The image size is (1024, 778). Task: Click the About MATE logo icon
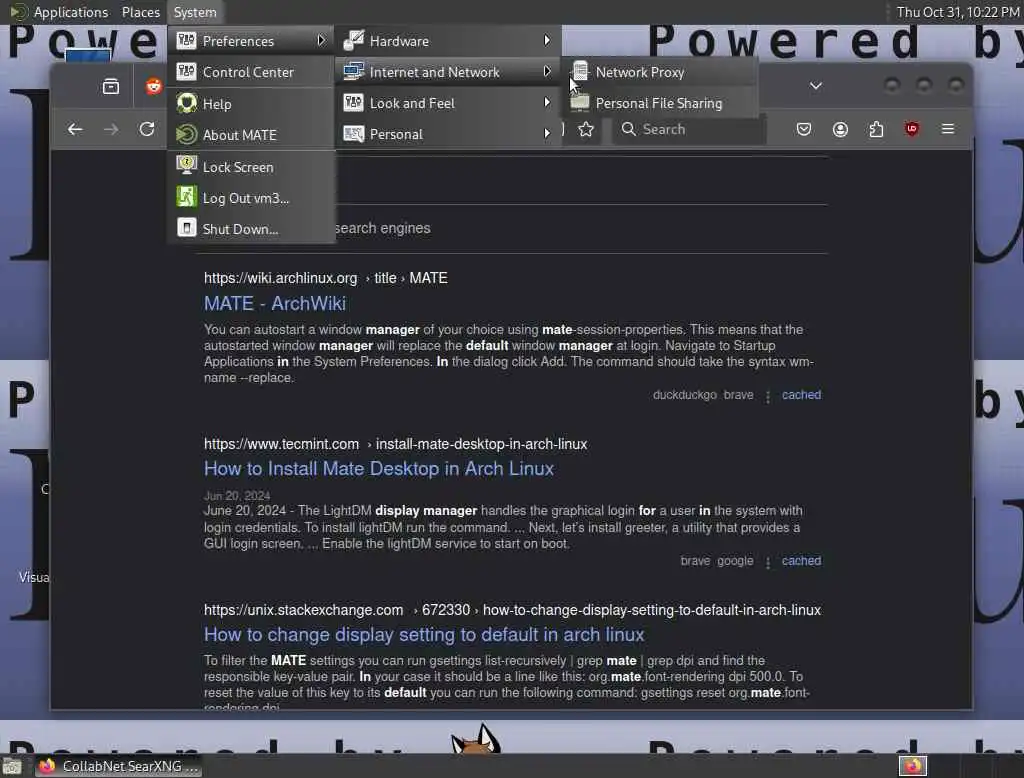186,134
